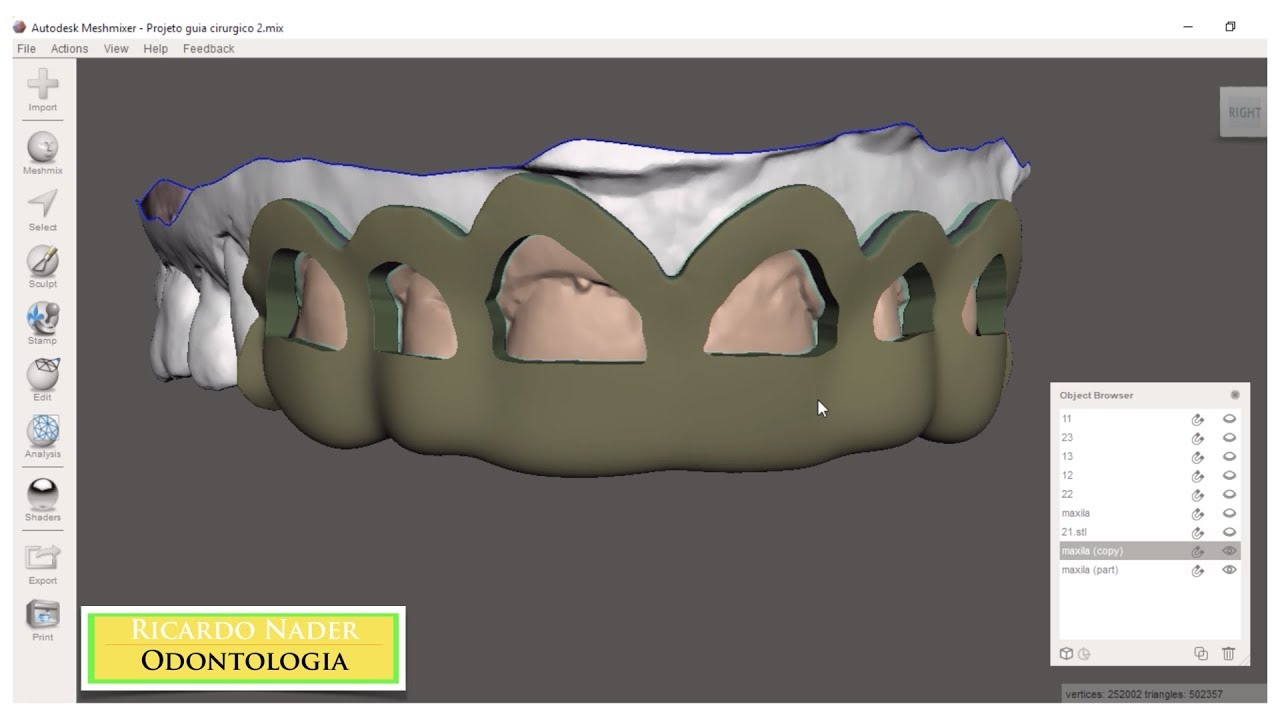Click the magnet snap icon for object 12
Viewport: 1280px width, 720px height.
point(1198,476)
